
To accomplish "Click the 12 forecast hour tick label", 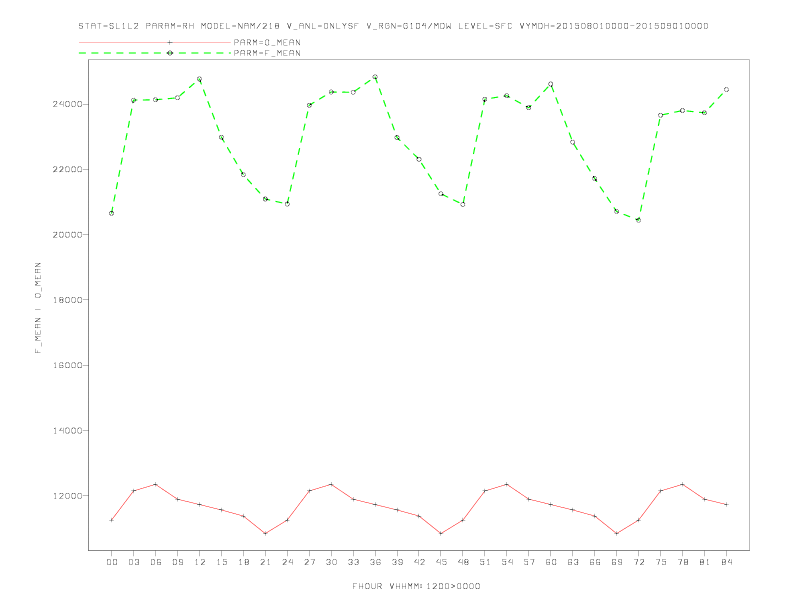I will click(x=200, y=562).
